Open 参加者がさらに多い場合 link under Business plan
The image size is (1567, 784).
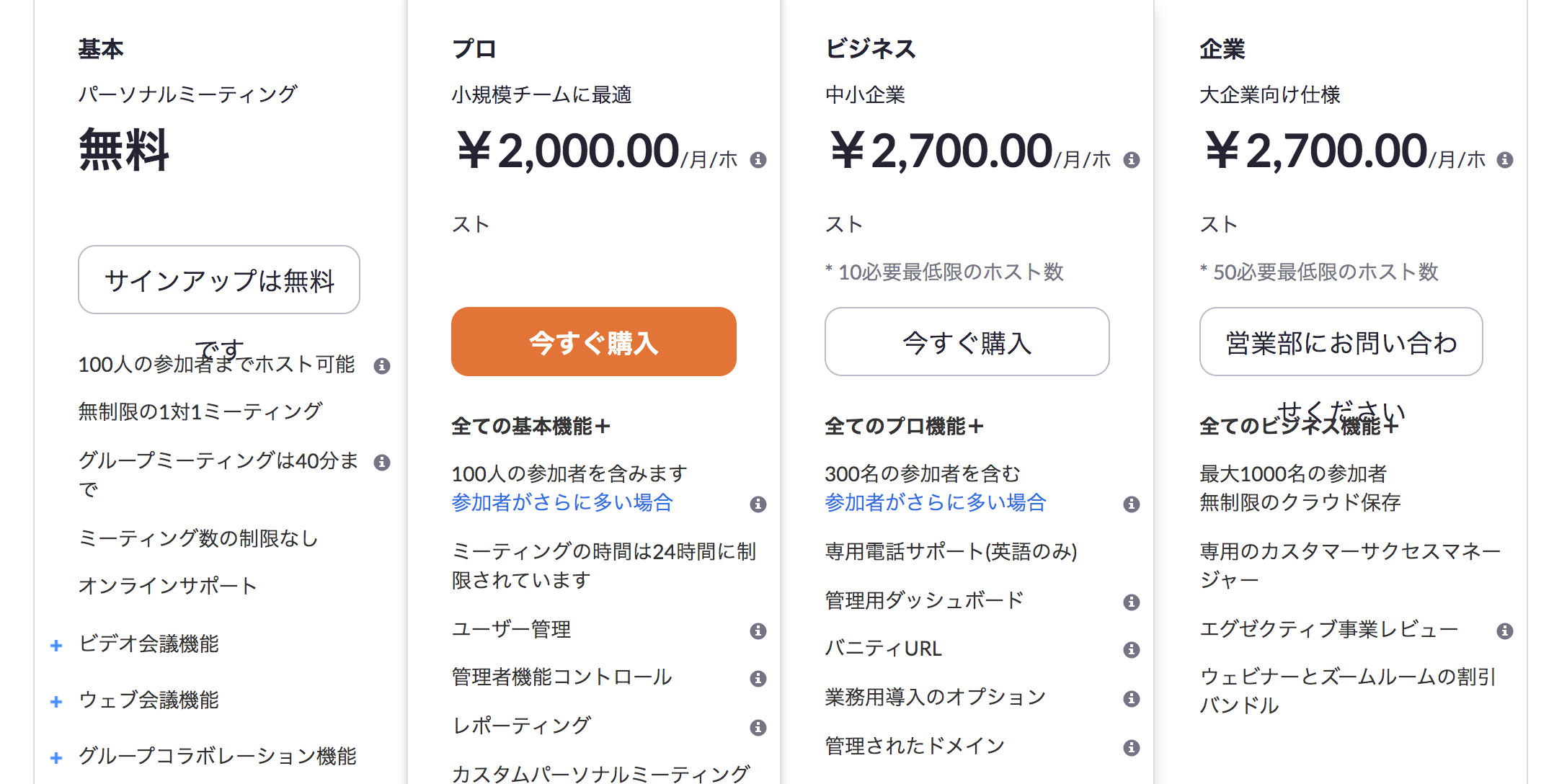(936, 502)
